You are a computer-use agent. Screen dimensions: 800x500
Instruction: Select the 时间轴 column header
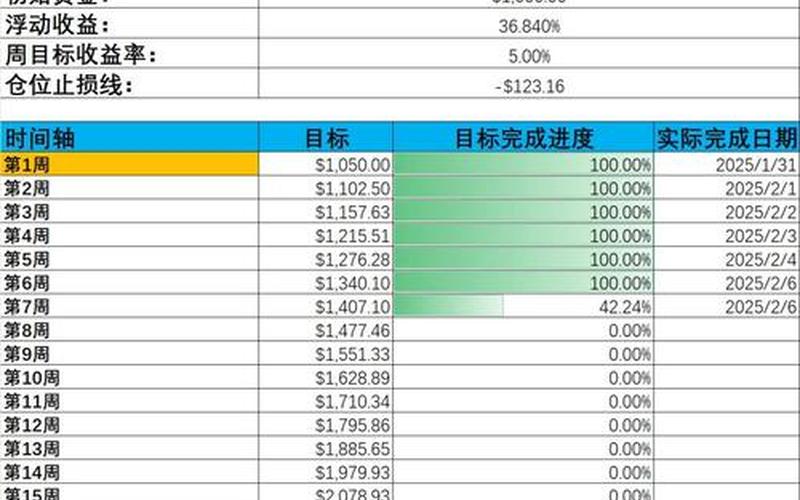point(130,137)
